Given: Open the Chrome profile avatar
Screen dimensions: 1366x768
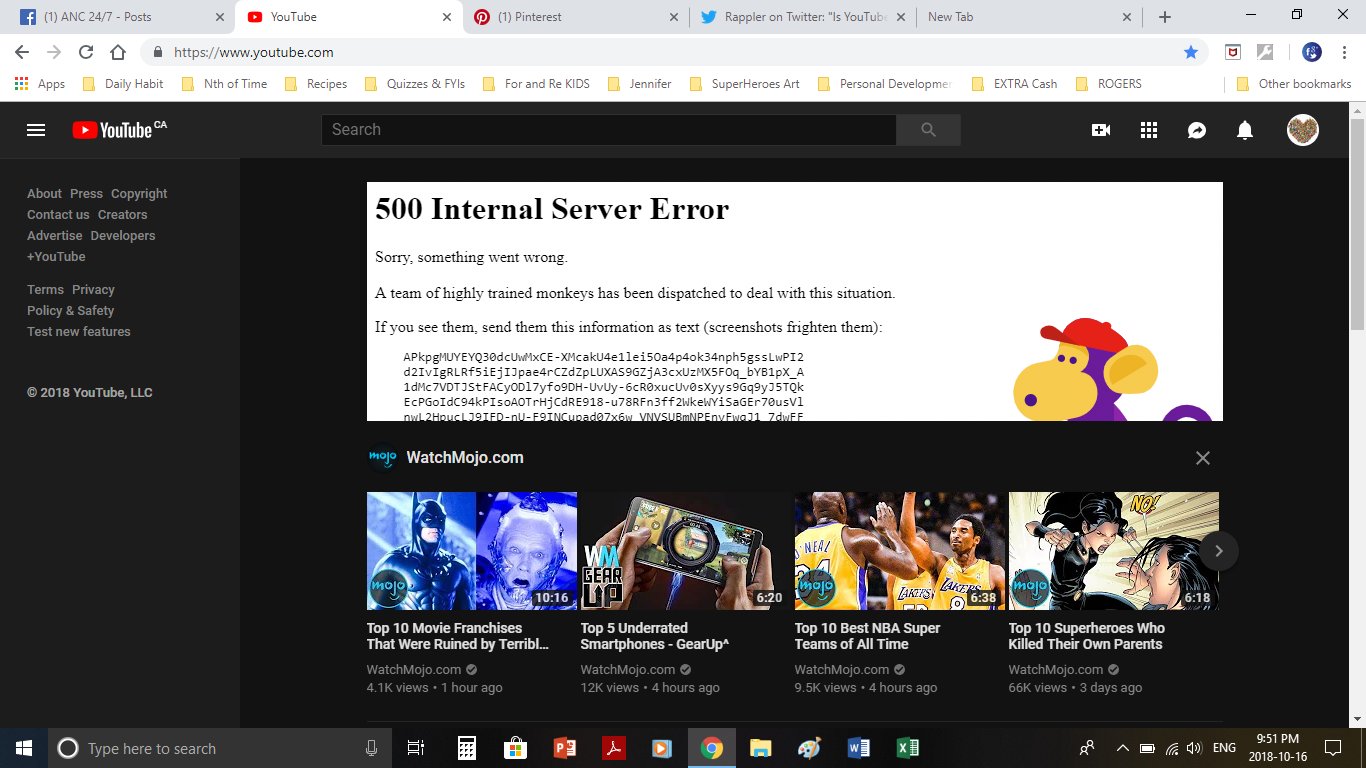Looking at the screenshot, I should tap(1312, 52).
